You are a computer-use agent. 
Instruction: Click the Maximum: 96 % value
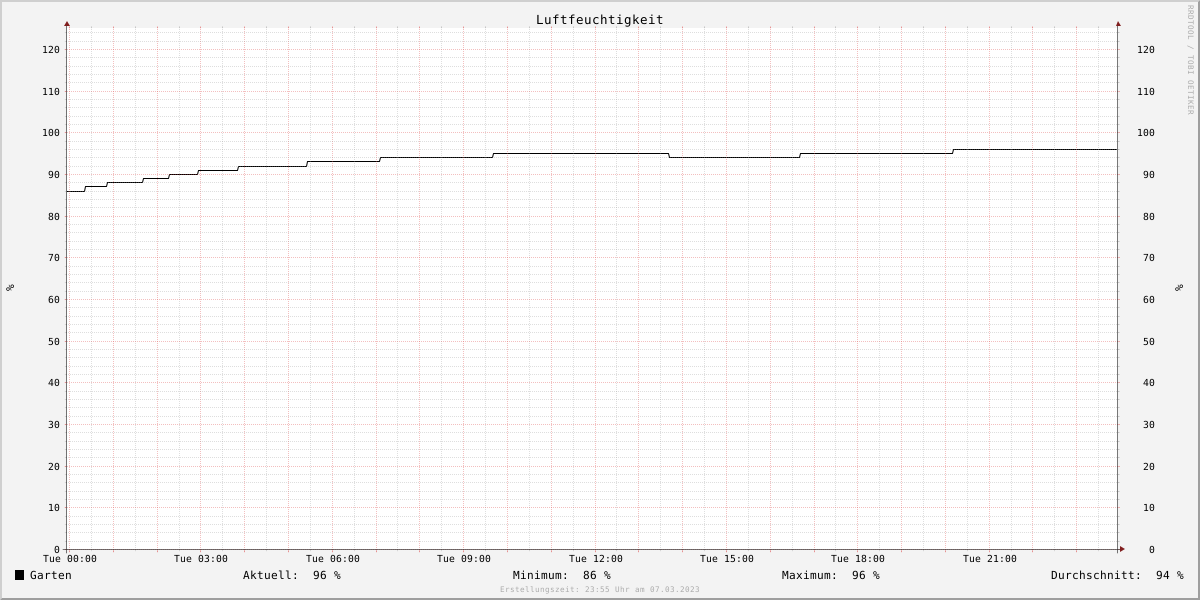(831, 575)
